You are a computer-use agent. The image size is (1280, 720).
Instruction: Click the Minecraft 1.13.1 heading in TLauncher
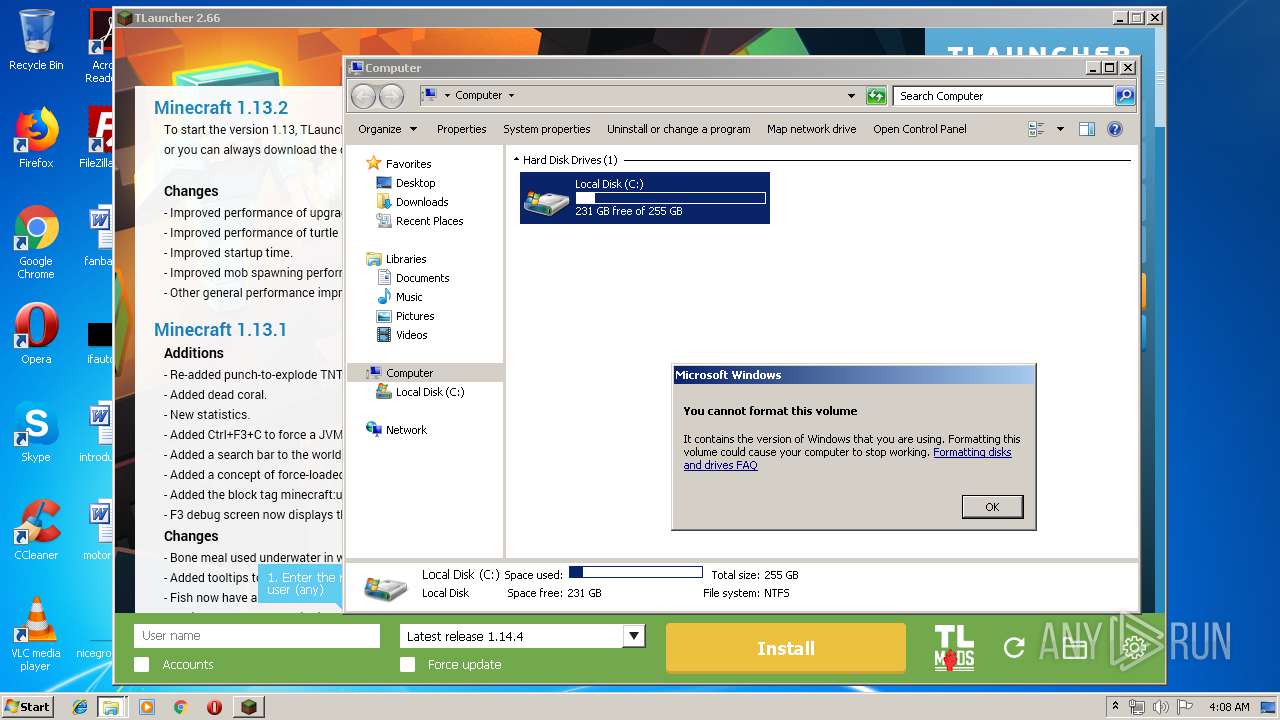[220, 330]
